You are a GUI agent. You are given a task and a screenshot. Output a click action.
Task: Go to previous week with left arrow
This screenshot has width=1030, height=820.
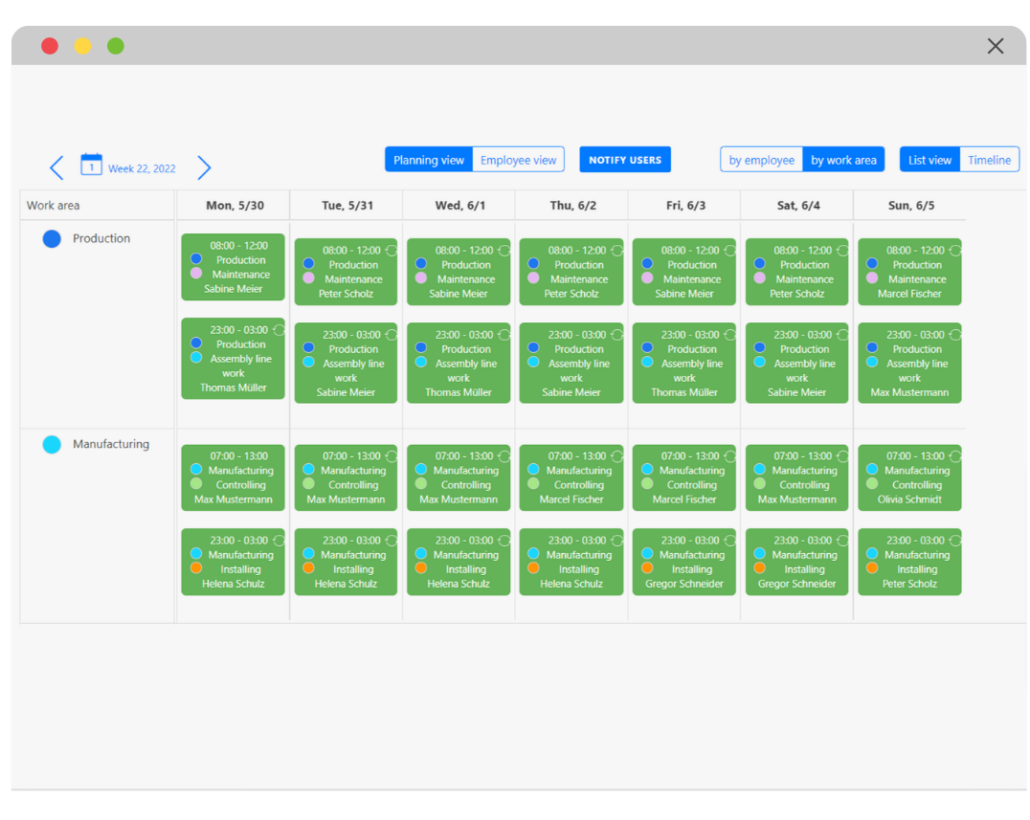tap(57, 168)
